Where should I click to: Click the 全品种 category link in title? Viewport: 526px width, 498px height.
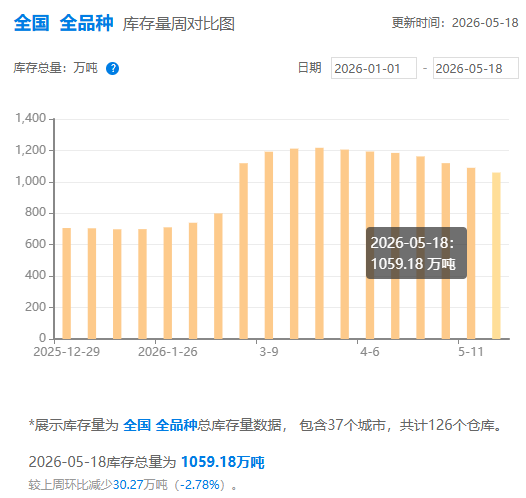click(86, 23)
